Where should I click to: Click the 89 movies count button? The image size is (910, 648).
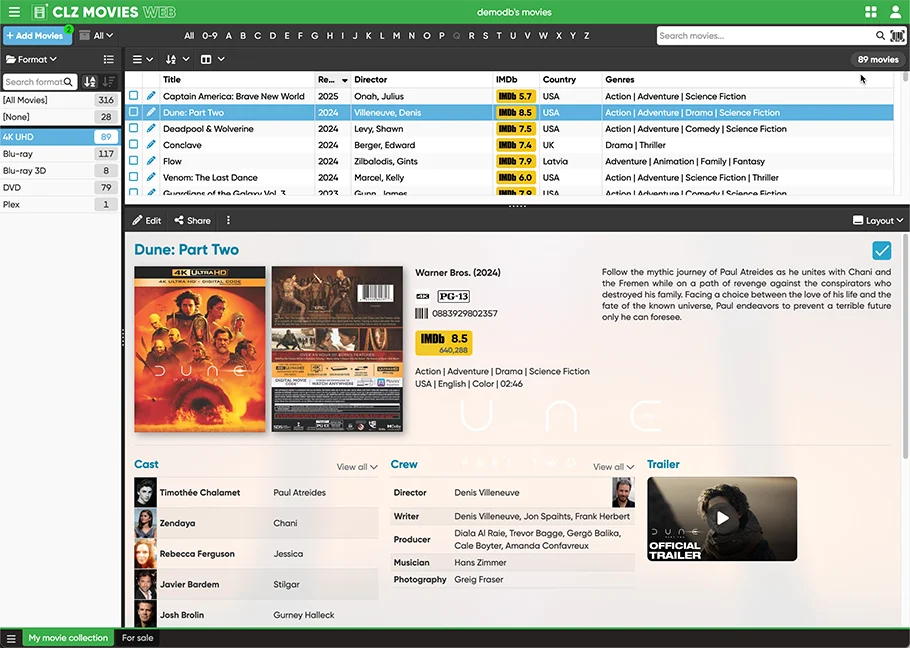(x=878, y=59)
